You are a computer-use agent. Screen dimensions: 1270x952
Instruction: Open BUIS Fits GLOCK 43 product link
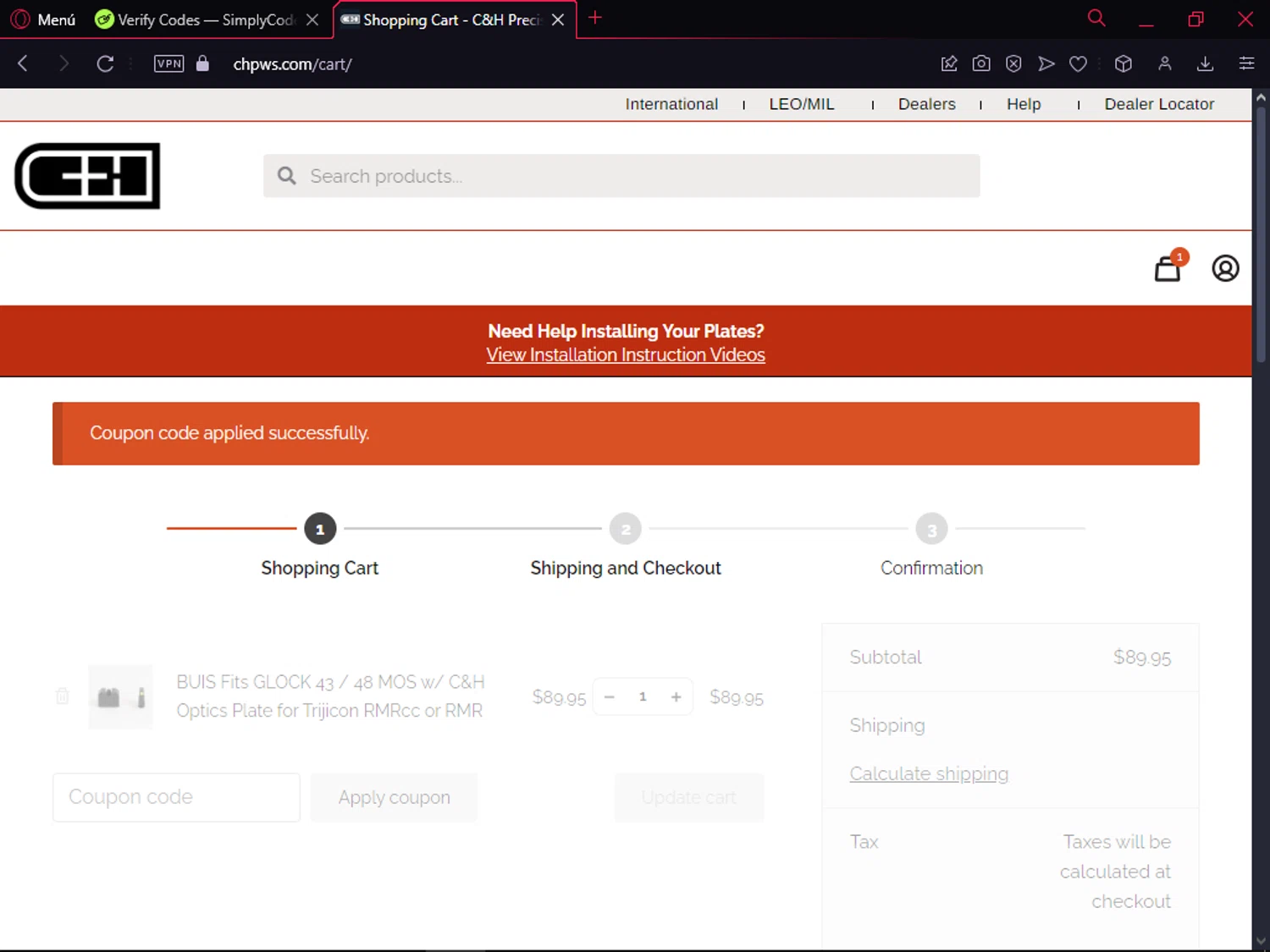[330, 696]
